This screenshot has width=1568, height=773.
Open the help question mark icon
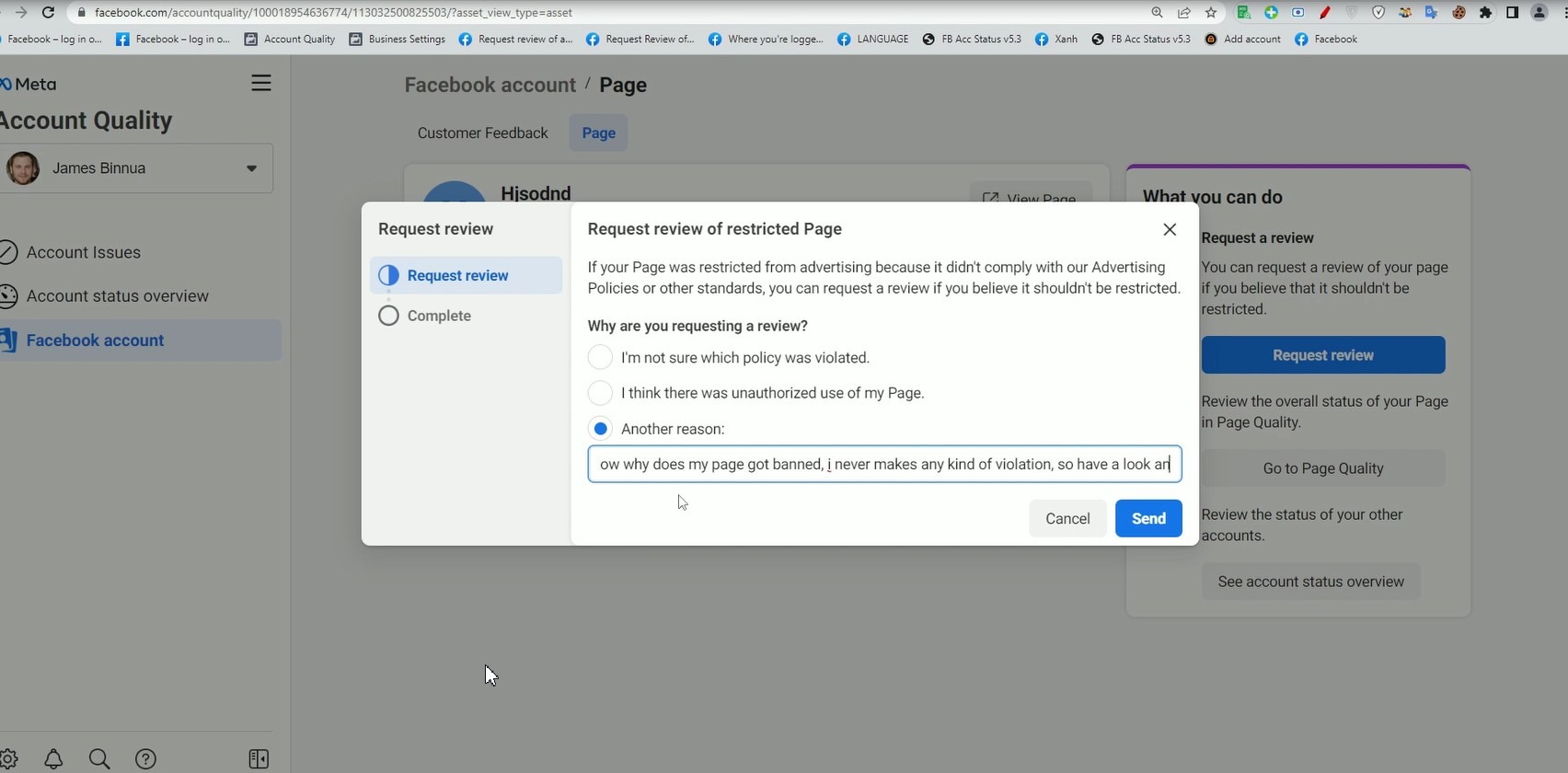coord(145,759)
